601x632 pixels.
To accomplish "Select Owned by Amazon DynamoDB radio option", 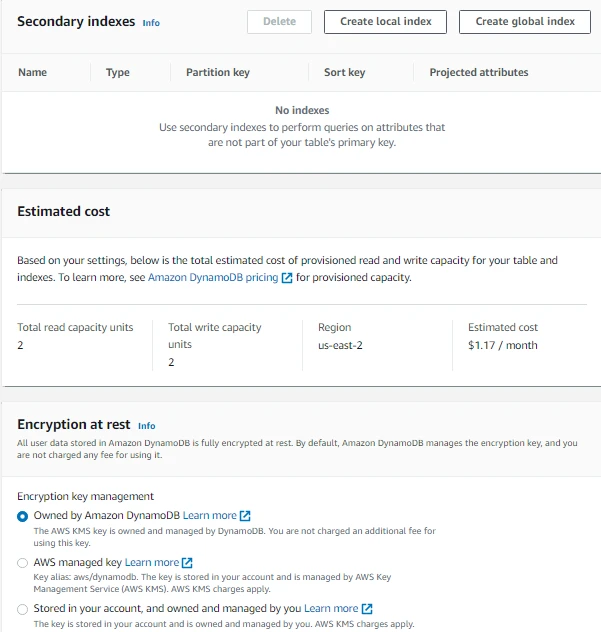I will coord(23,516).
